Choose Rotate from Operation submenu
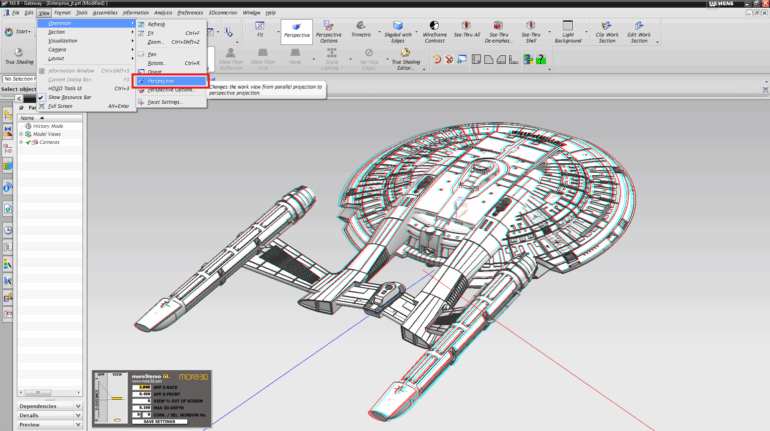The width and height of the screenshot is (770, 431). point(171,63)
